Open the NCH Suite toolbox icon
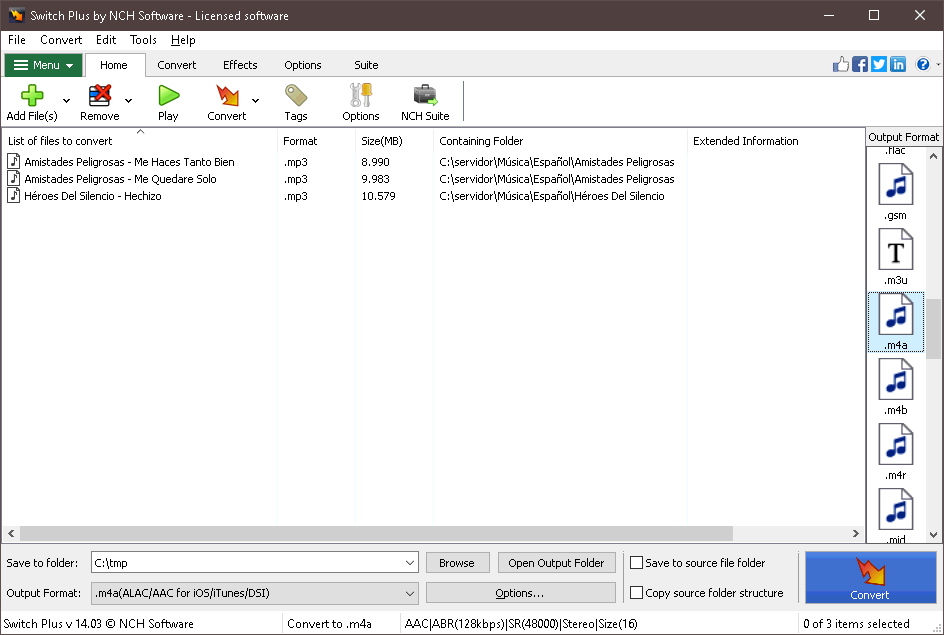 [x=425, y=95]
